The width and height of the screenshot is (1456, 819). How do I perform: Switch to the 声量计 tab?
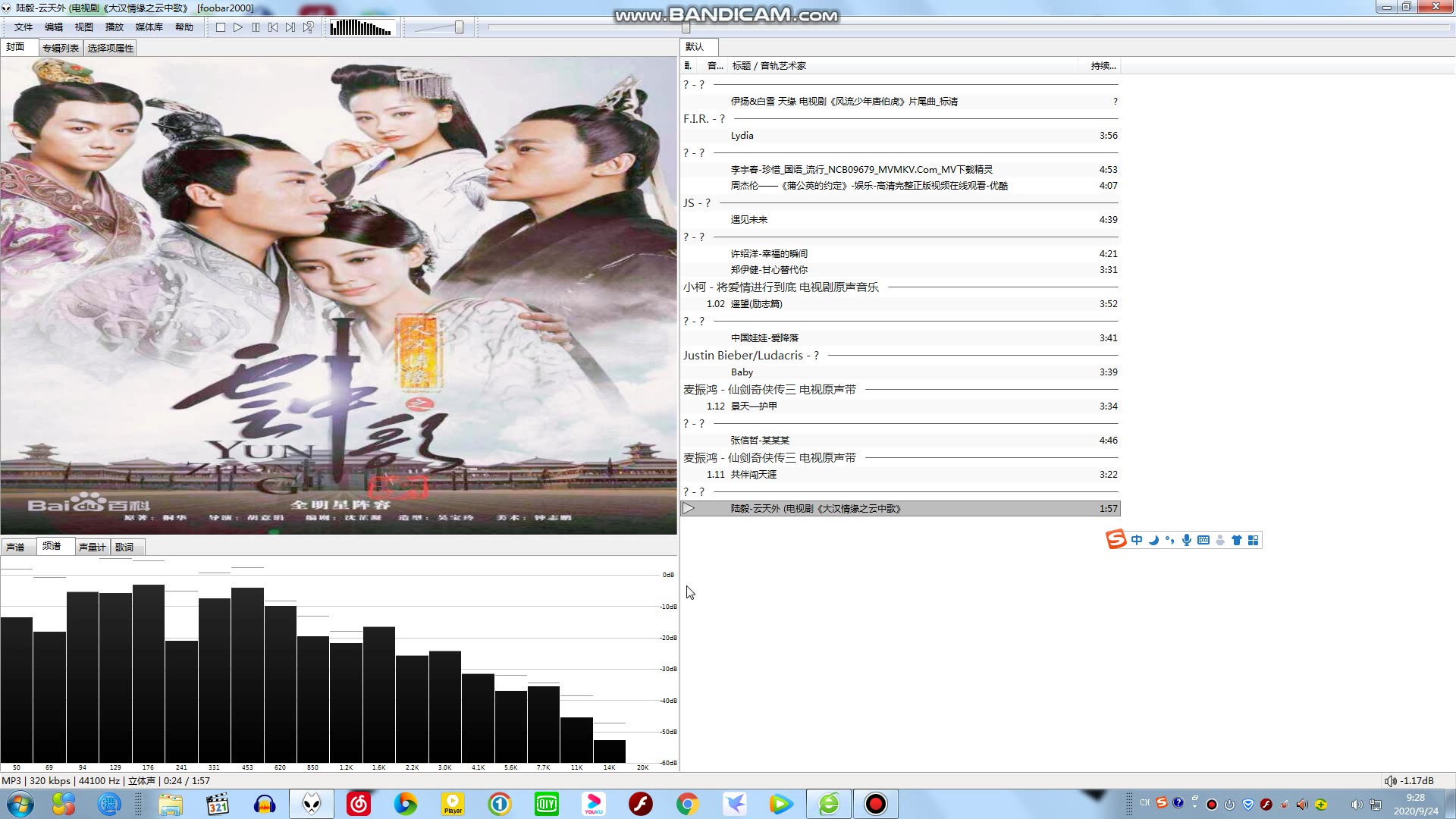click(93, 547)
